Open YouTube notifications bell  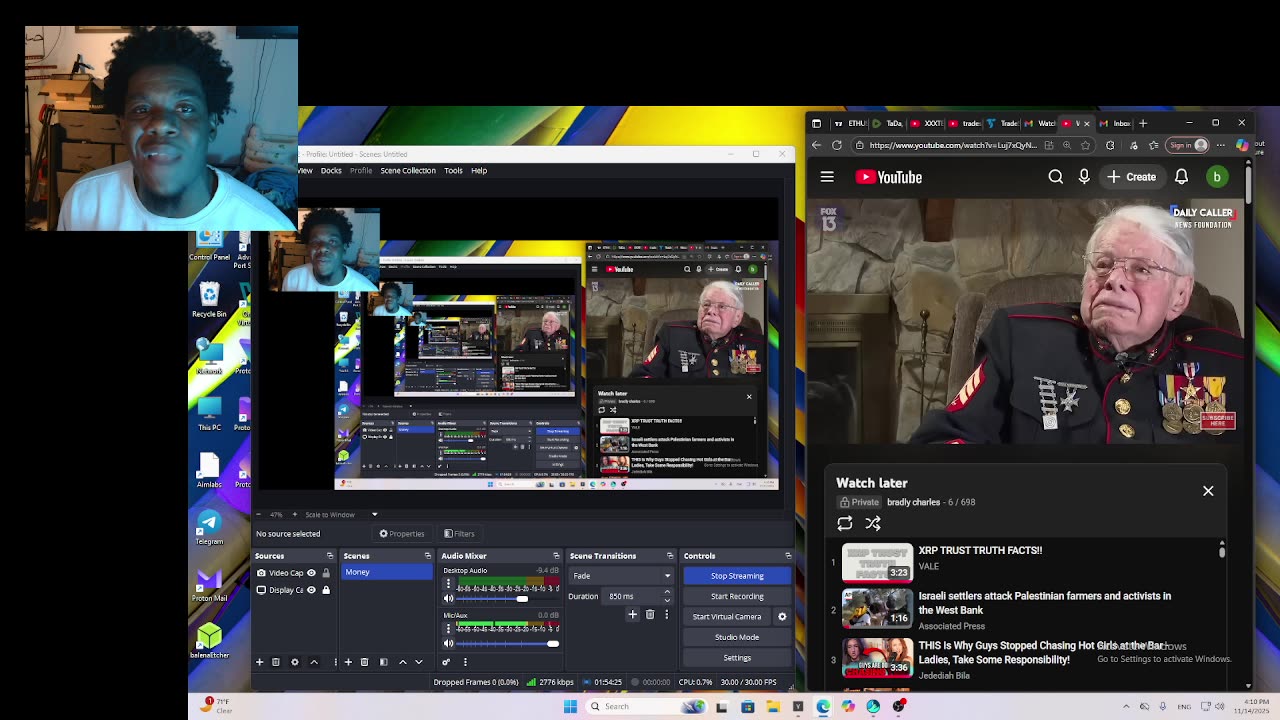1181,177
